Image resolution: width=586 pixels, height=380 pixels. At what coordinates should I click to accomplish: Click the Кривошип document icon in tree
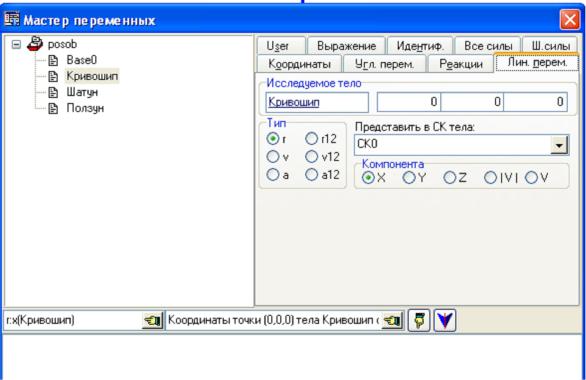coord(53,76)
